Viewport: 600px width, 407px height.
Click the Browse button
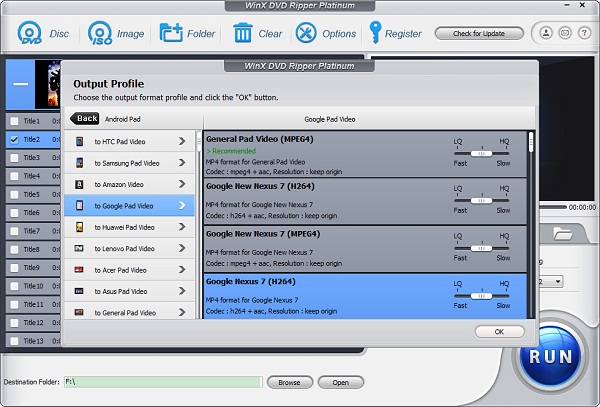tap(290, 382)
